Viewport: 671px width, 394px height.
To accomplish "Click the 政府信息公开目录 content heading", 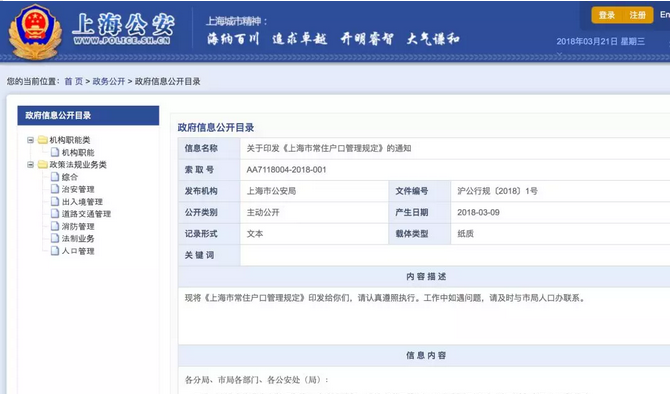I will point(216,127).
